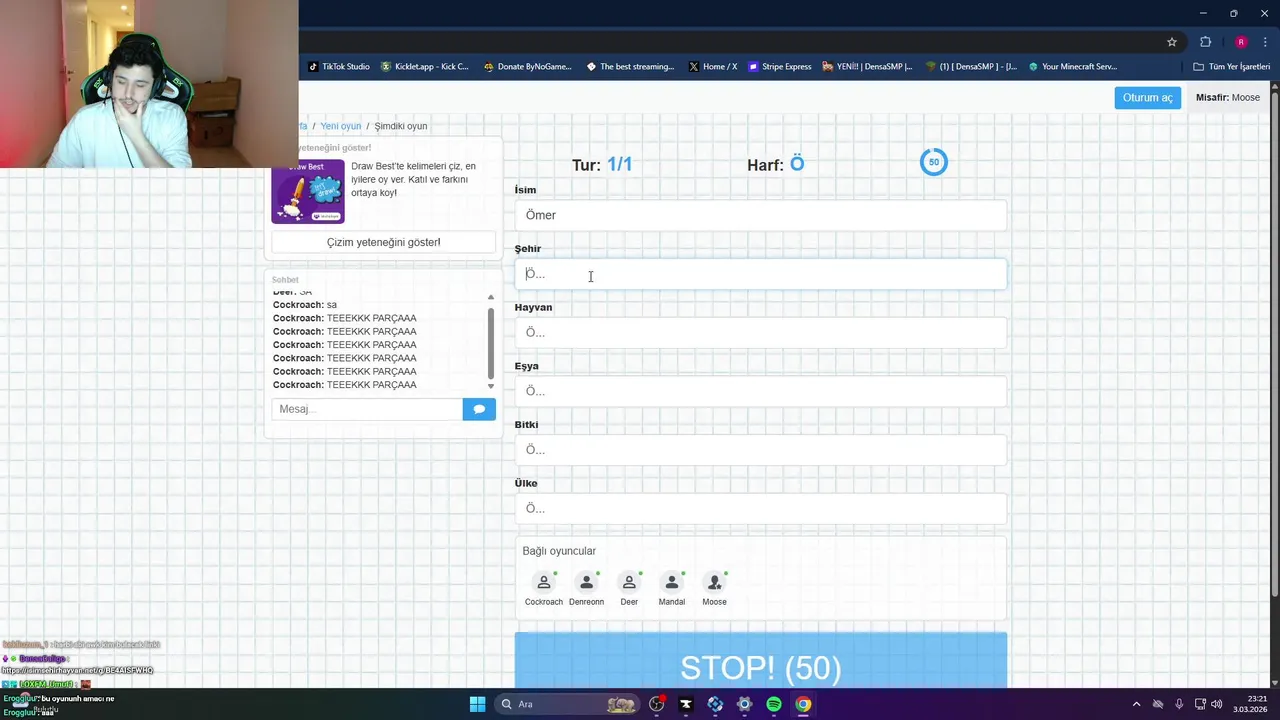Click the Draw Best ad thumbnail

pos(308,191)
